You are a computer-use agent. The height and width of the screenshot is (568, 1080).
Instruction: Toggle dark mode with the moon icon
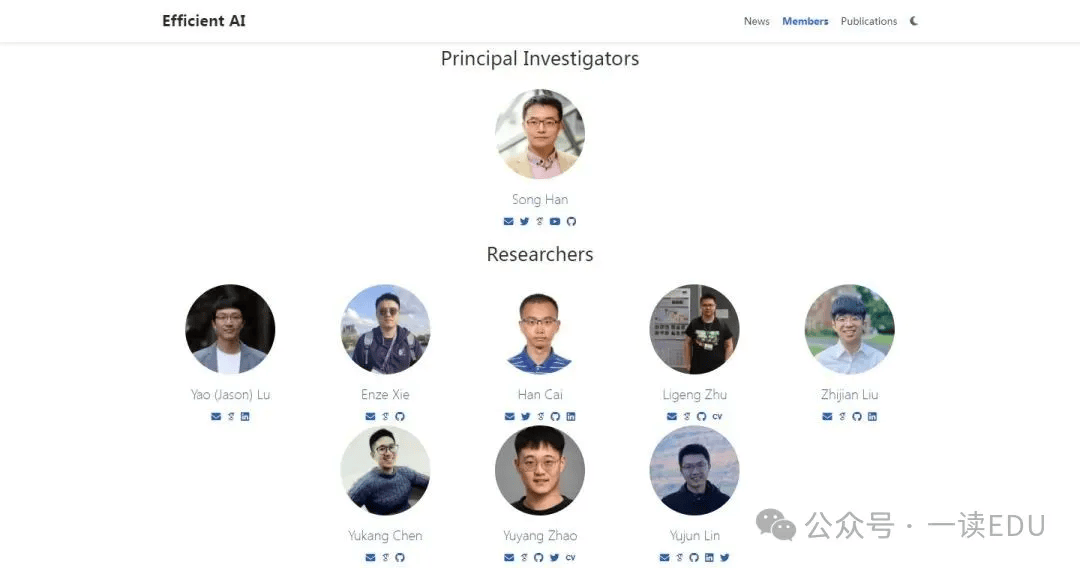point(914,21)
